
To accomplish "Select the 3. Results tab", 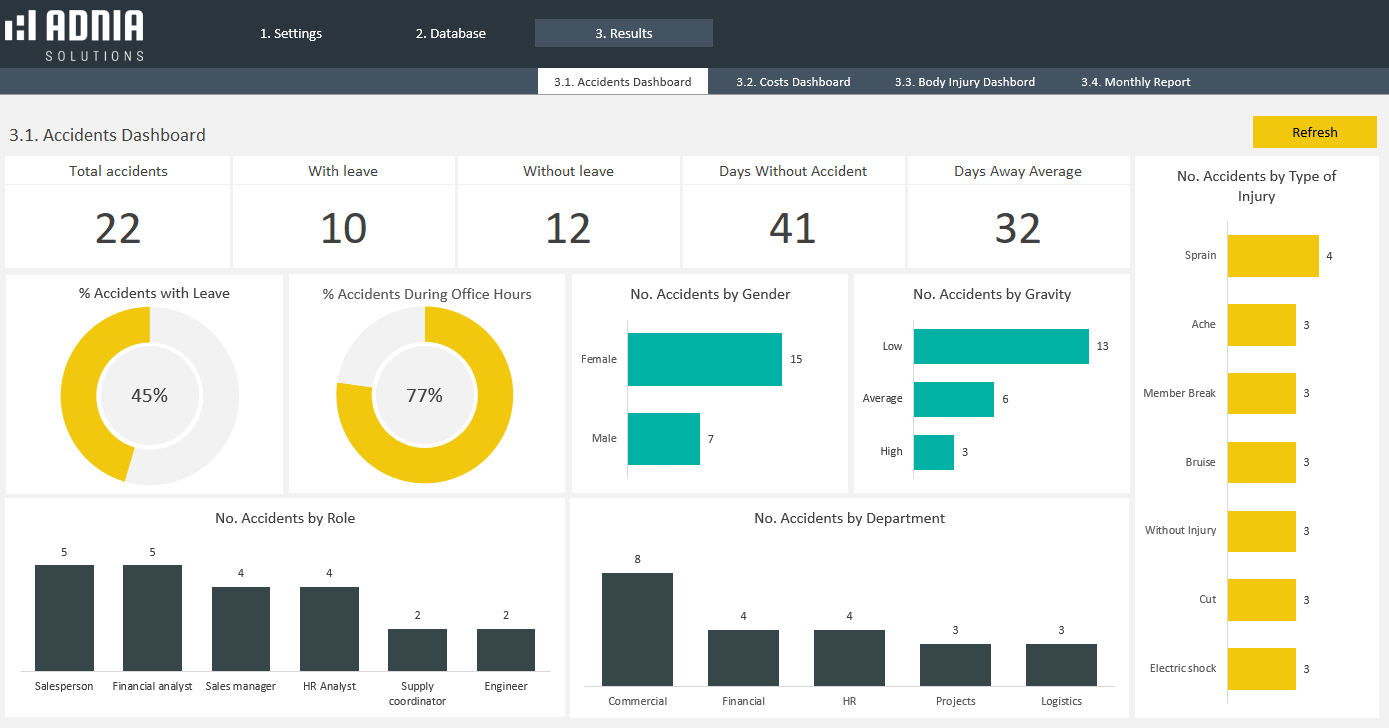I will pyautogui.click(x=623, y=33).
